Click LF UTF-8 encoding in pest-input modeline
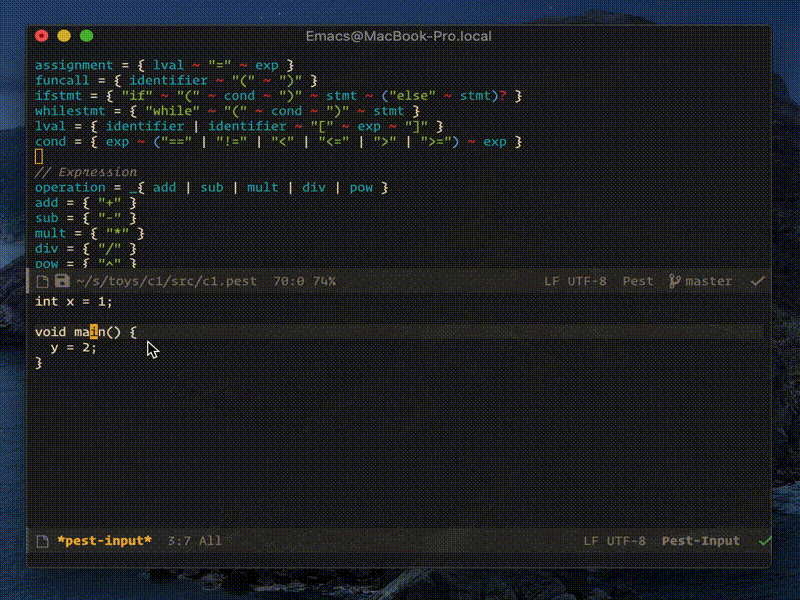800x600 pixels. 614,541
